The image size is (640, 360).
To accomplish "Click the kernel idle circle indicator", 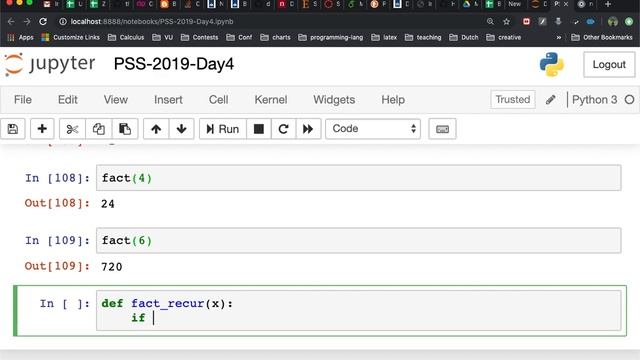I will [x=629, y=100].
